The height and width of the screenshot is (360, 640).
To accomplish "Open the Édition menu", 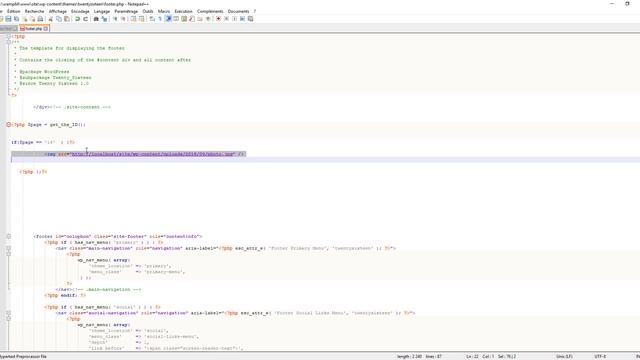I will coord(13,11).
